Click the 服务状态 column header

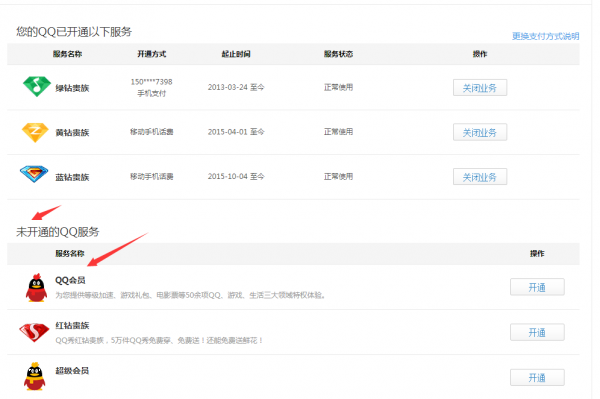pyautogui.click(x=338, y=54)
